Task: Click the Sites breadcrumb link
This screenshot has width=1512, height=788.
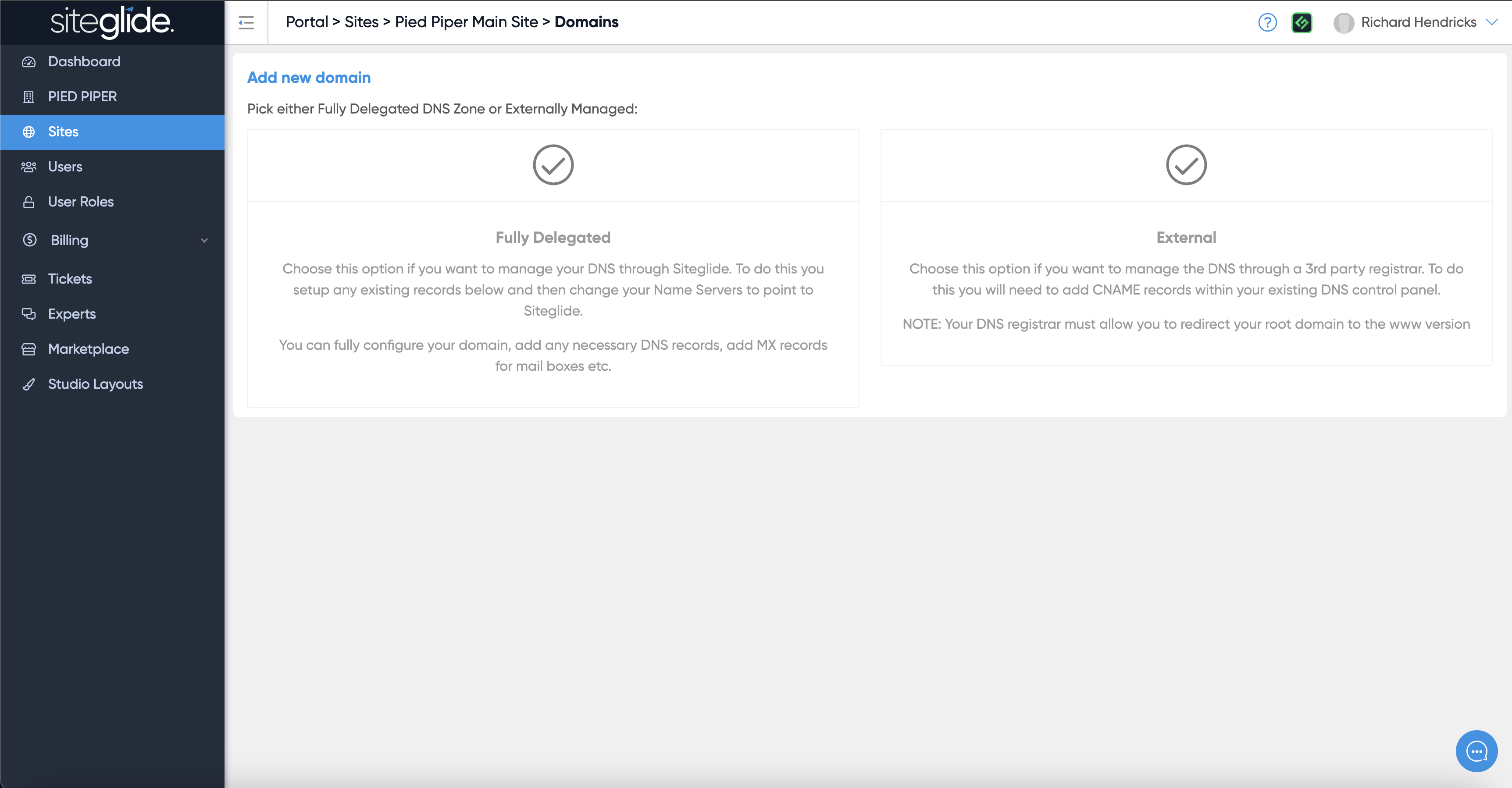Action: 361,22
